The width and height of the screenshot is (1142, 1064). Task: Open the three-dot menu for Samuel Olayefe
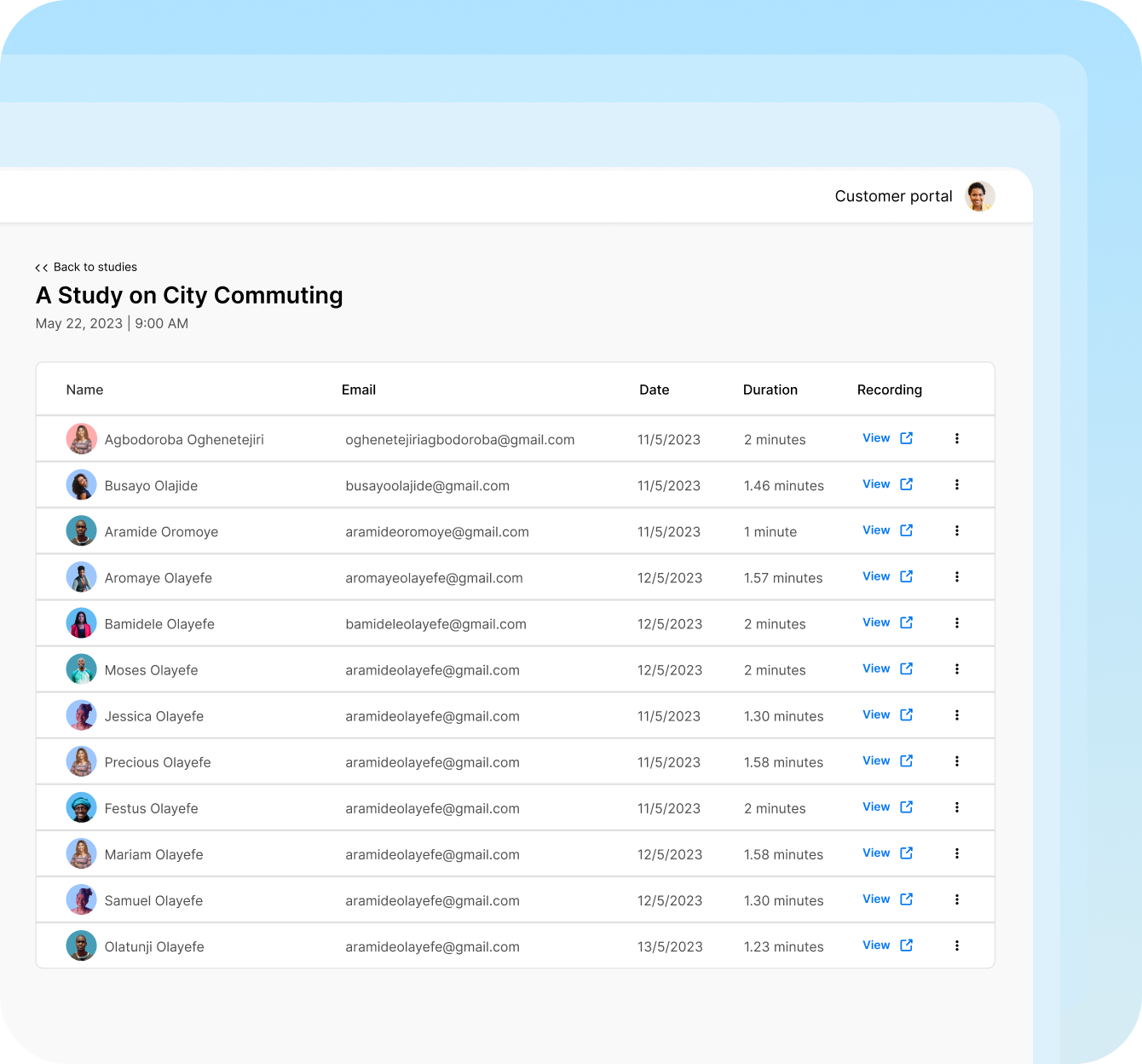(957, 899)
